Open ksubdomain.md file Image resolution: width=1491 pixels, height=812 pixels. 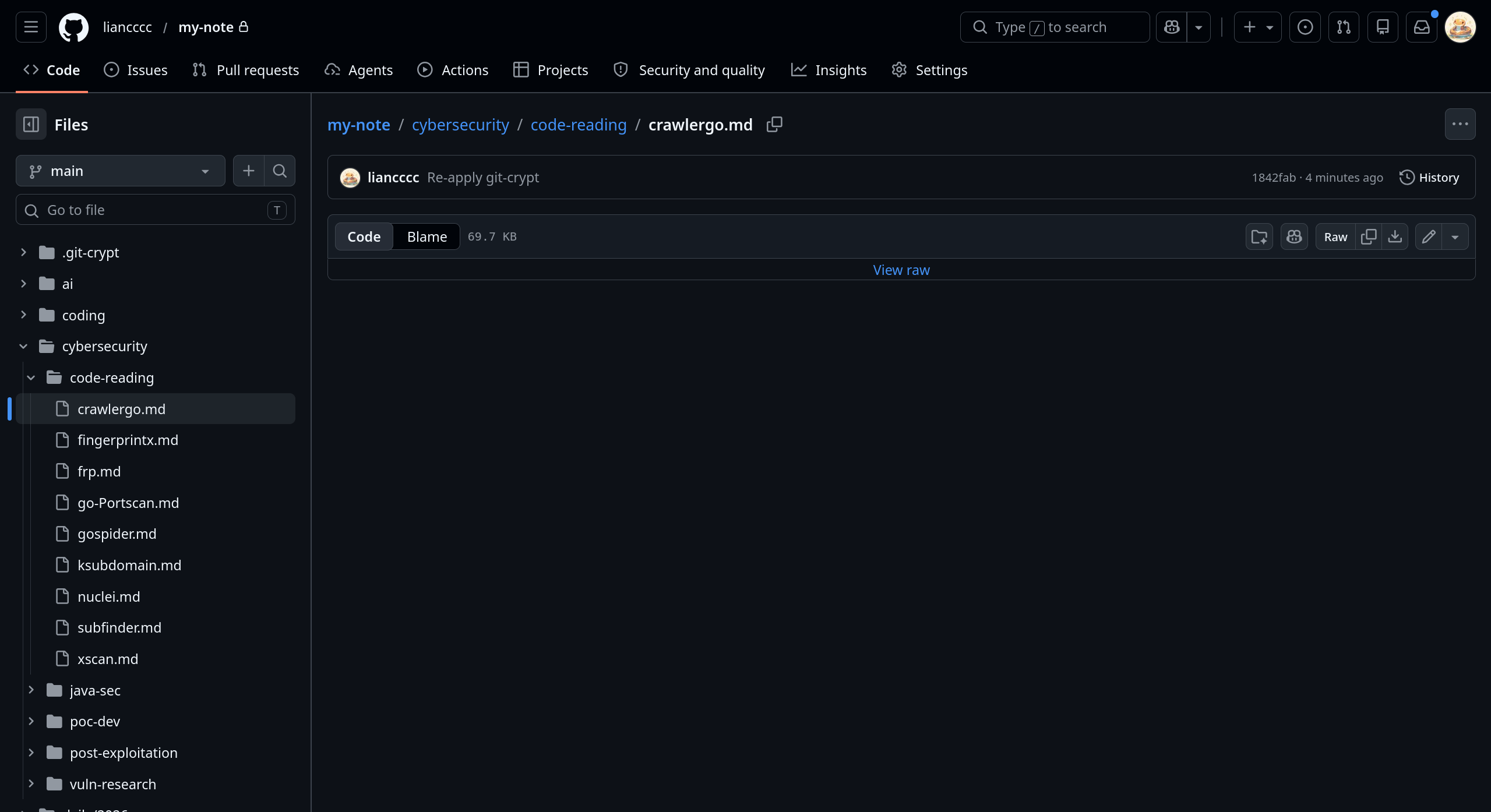(156, 565)
